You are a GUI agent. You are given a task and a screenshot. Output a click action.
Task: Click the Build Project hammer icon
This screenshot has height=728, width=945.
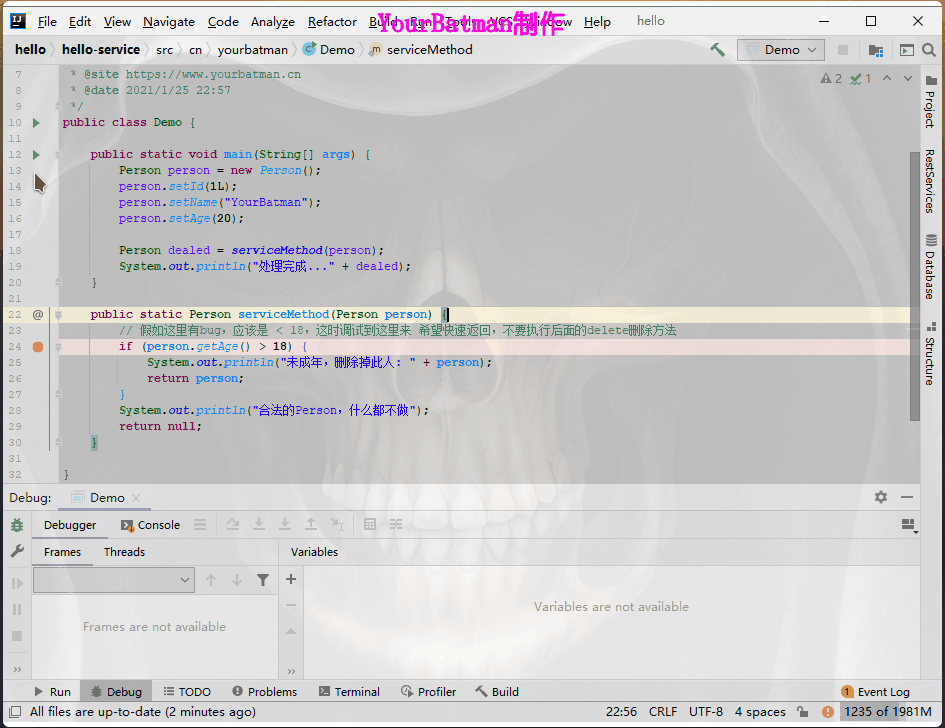click(x=718, y=50)
